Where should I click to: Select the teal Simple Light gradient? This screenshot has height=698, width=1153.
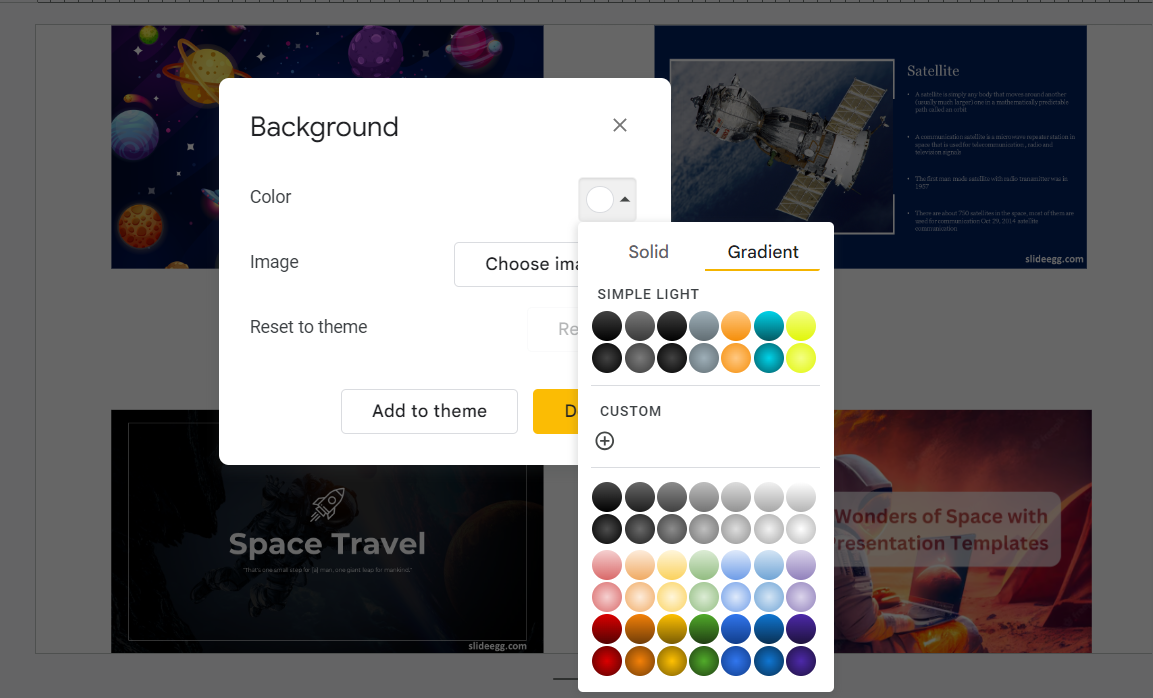point(768,325)
